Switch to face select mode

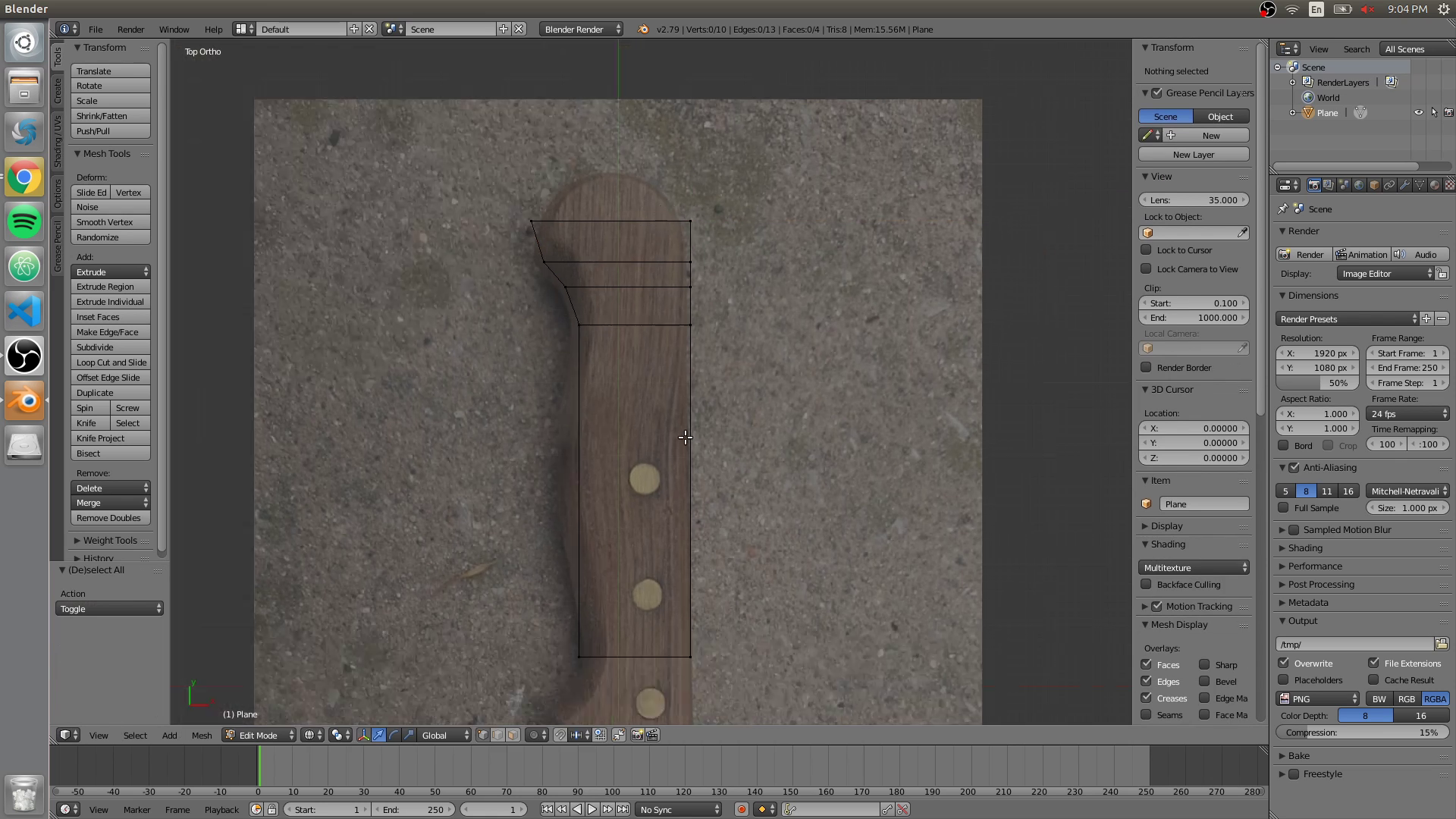[513, 735]
